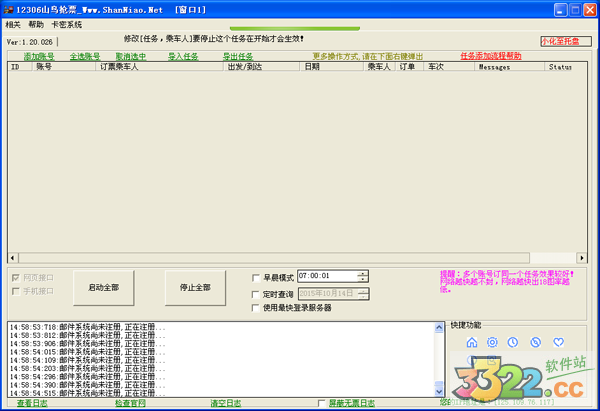Click the 添加账号 link
This screenshot has width=600, height=411.
click(39, 57)
